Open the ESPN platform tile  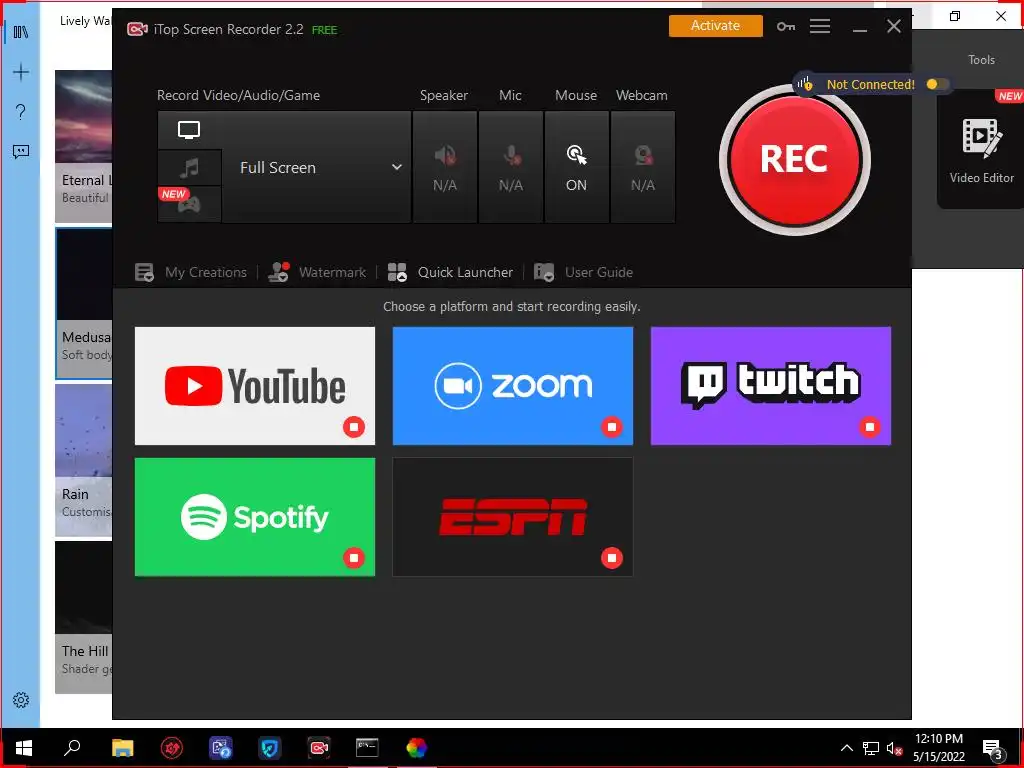513,517
